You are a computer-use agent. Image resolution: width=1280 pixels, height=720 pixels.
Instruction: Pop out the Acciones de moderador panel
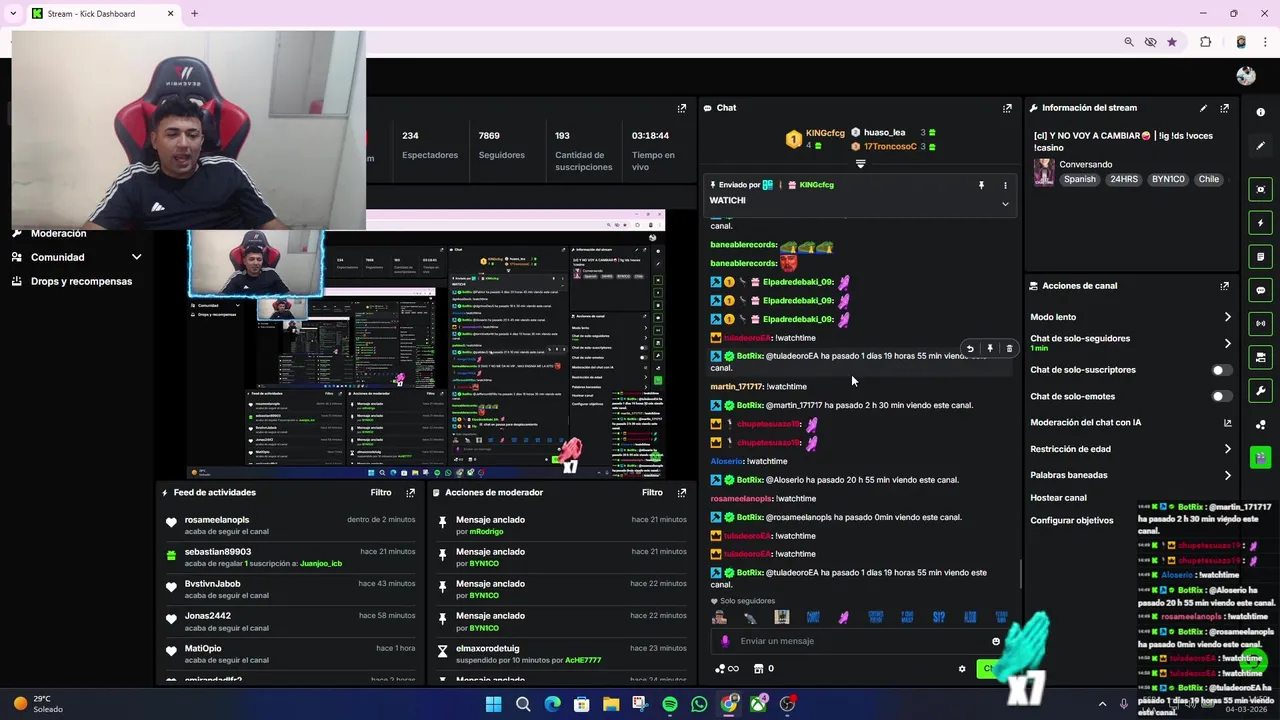coord(682,493)
